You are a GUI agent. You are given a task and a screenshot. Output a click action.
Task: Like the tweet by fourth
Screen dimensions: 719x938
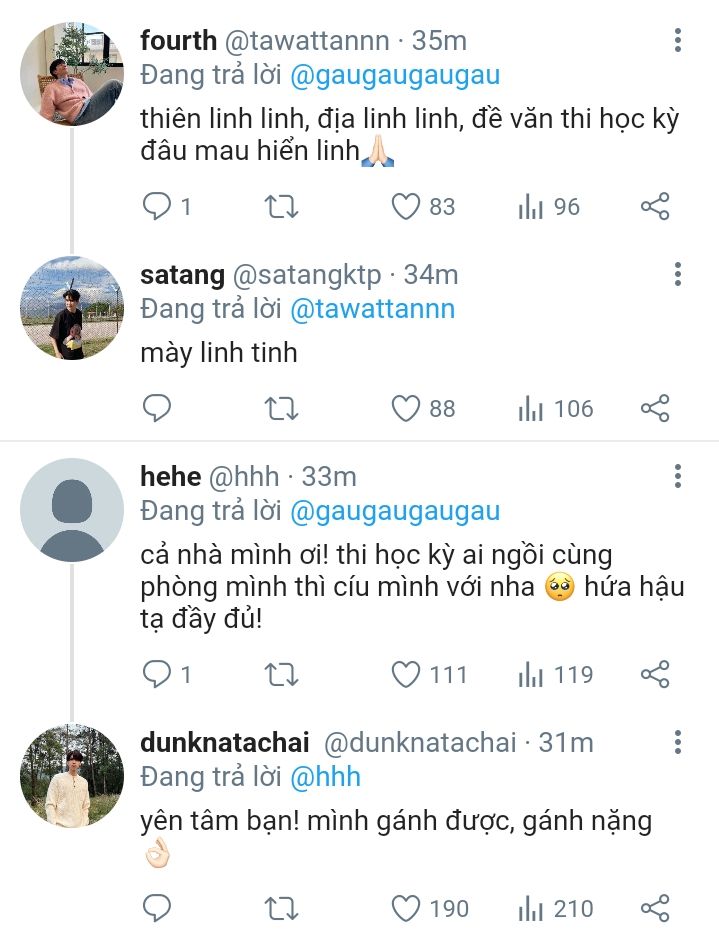tap(405, 207)
